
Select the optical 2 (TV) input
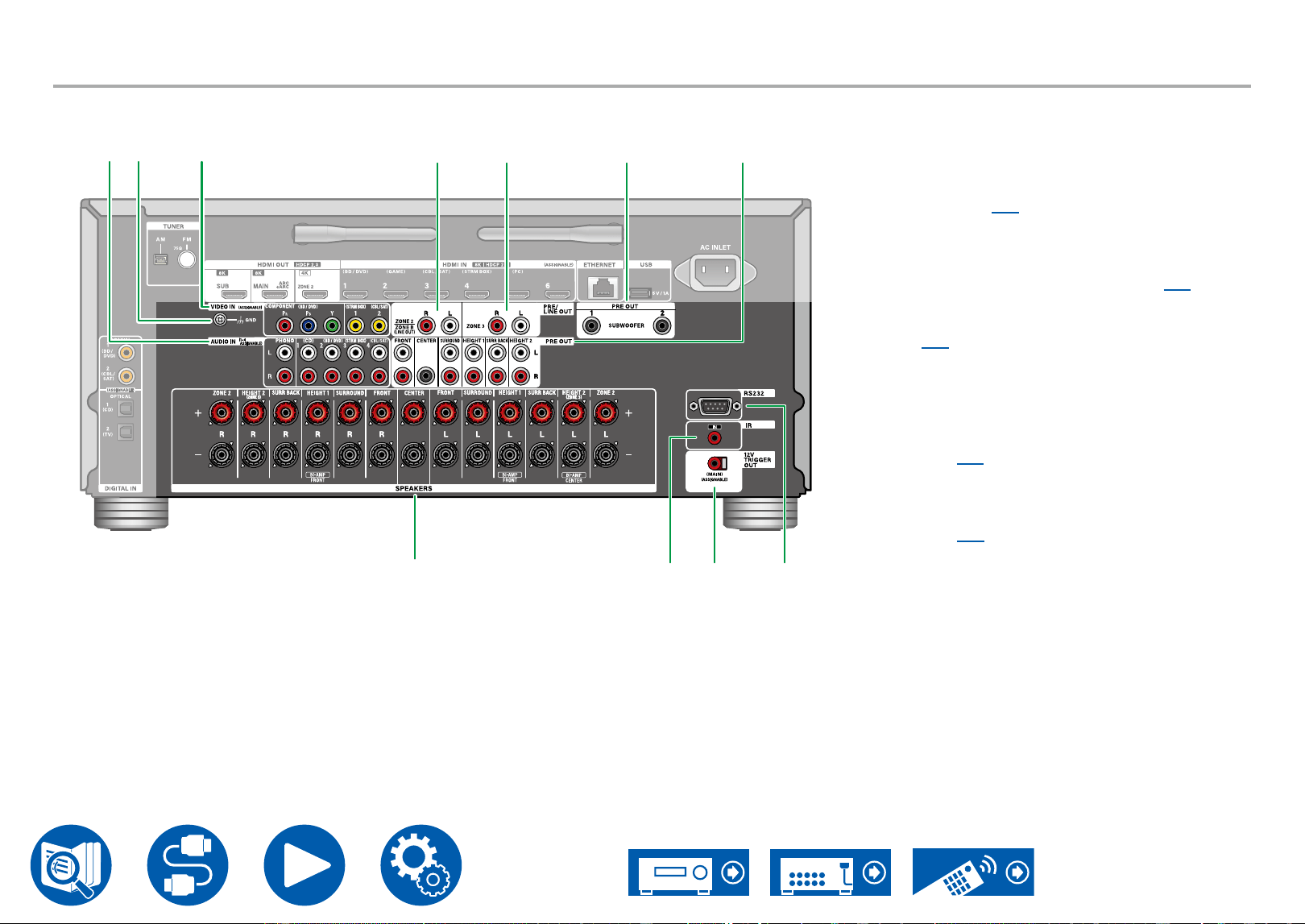(x=126, y=433)
